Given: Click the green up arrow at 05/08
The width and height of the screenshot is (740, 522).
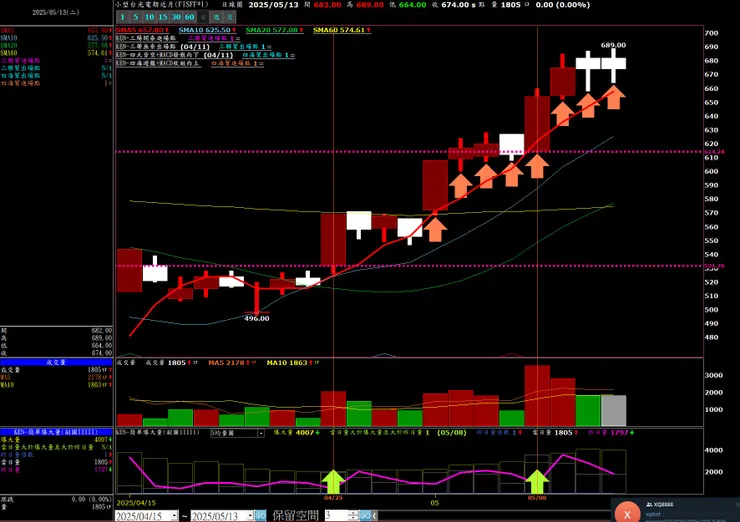Looking at the screenshot, I should (x=537, y=481).
